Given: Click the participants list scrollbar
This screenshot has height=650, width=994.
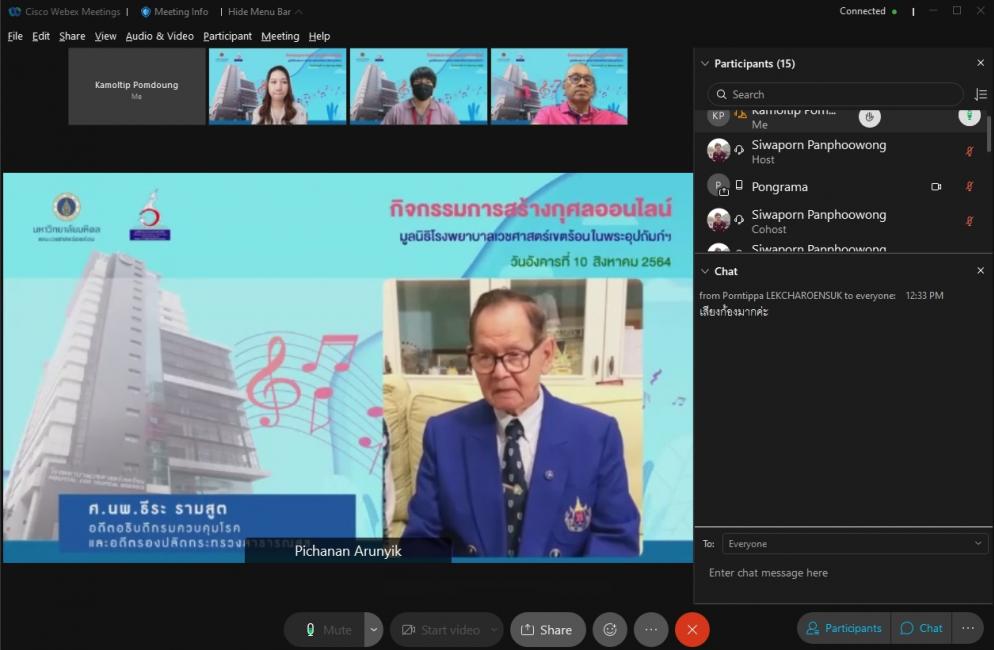Looking at the screenshot, I should 988,133.
